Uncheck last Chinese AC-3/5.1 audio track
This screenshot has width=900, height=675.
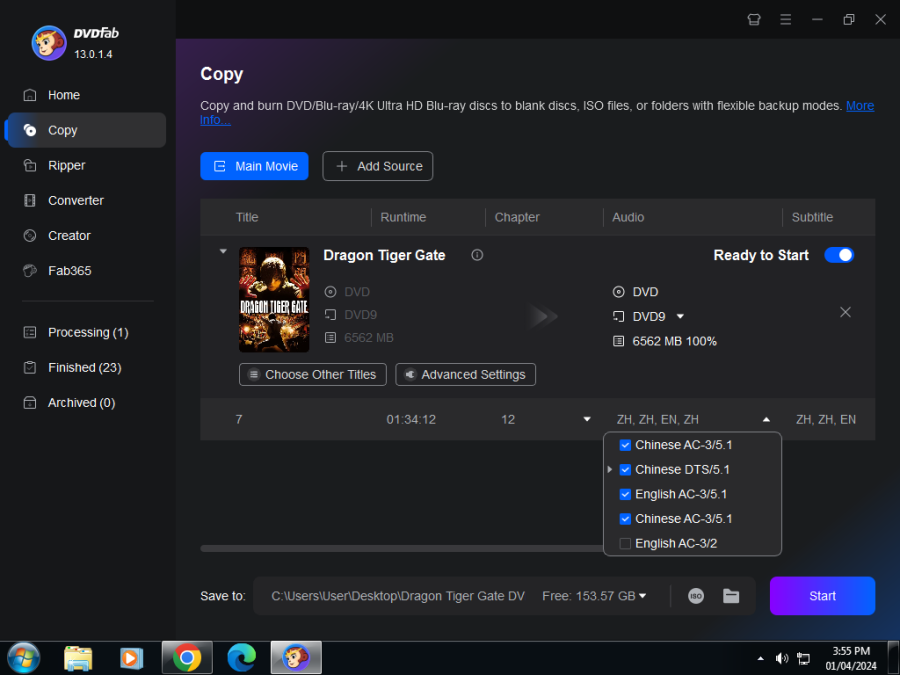[x=625, y=519]
